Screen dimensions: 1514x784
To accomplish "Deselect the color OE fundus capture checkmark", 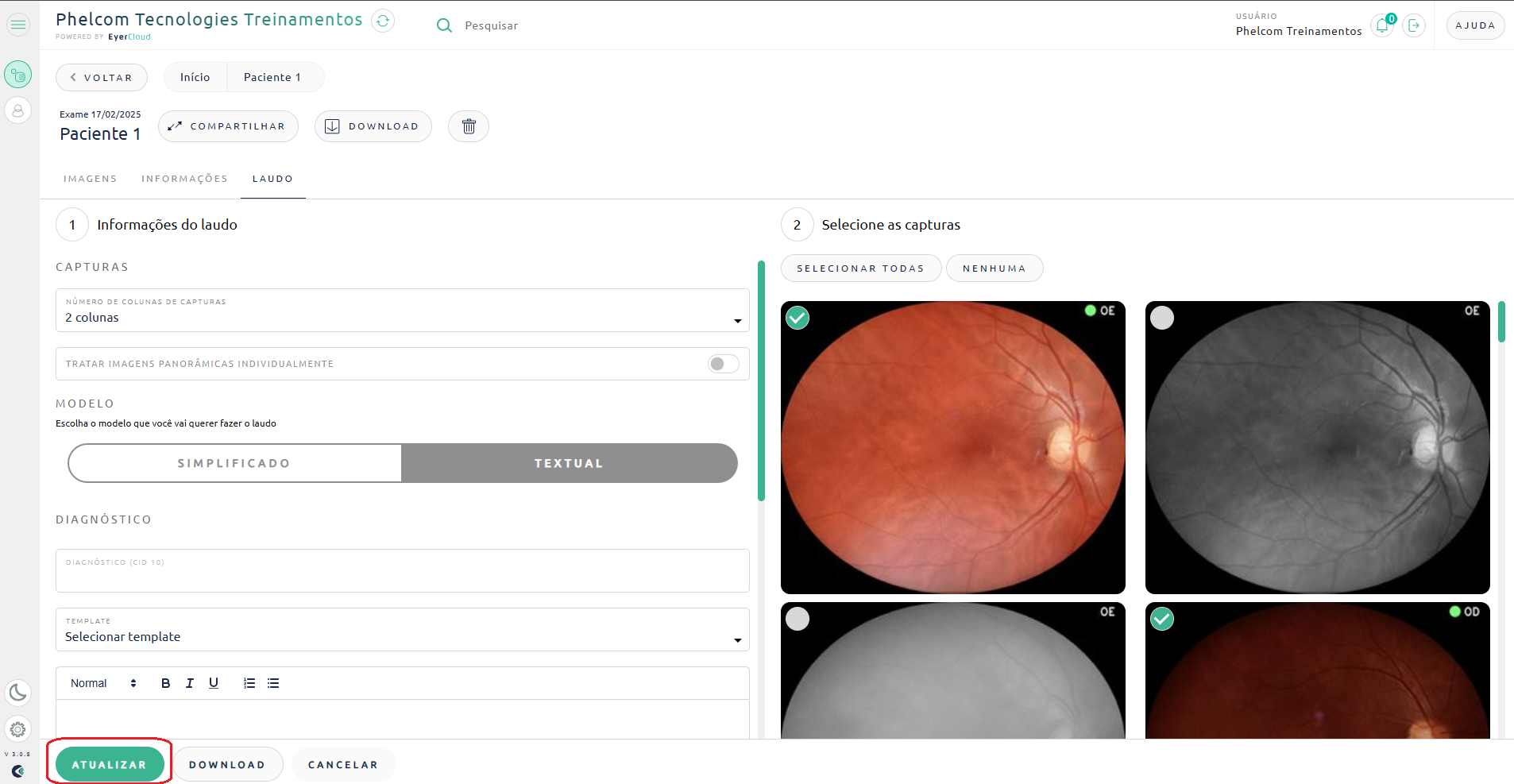I will tap(798, 318).
